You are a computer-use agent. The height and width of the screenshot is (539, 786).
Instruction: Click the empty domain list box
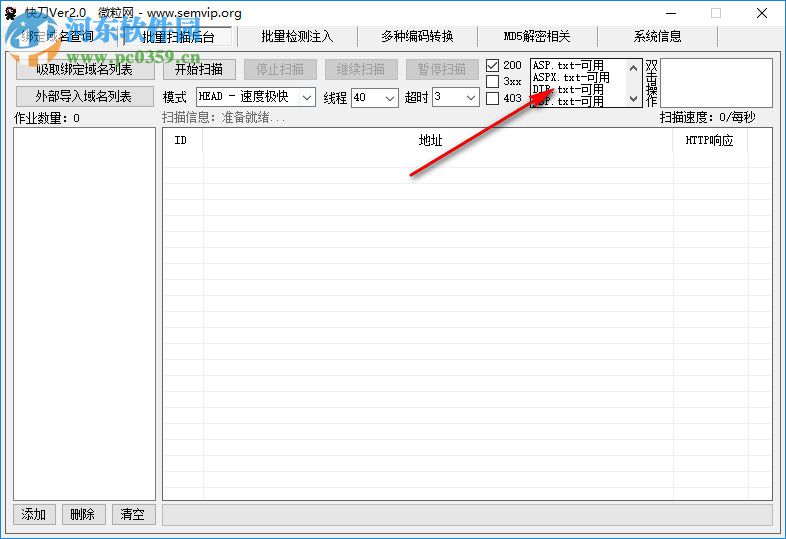84,313
